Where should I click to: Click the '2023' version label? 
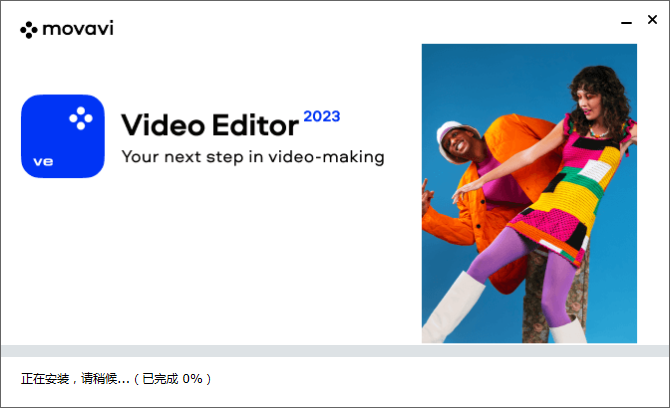322,116
